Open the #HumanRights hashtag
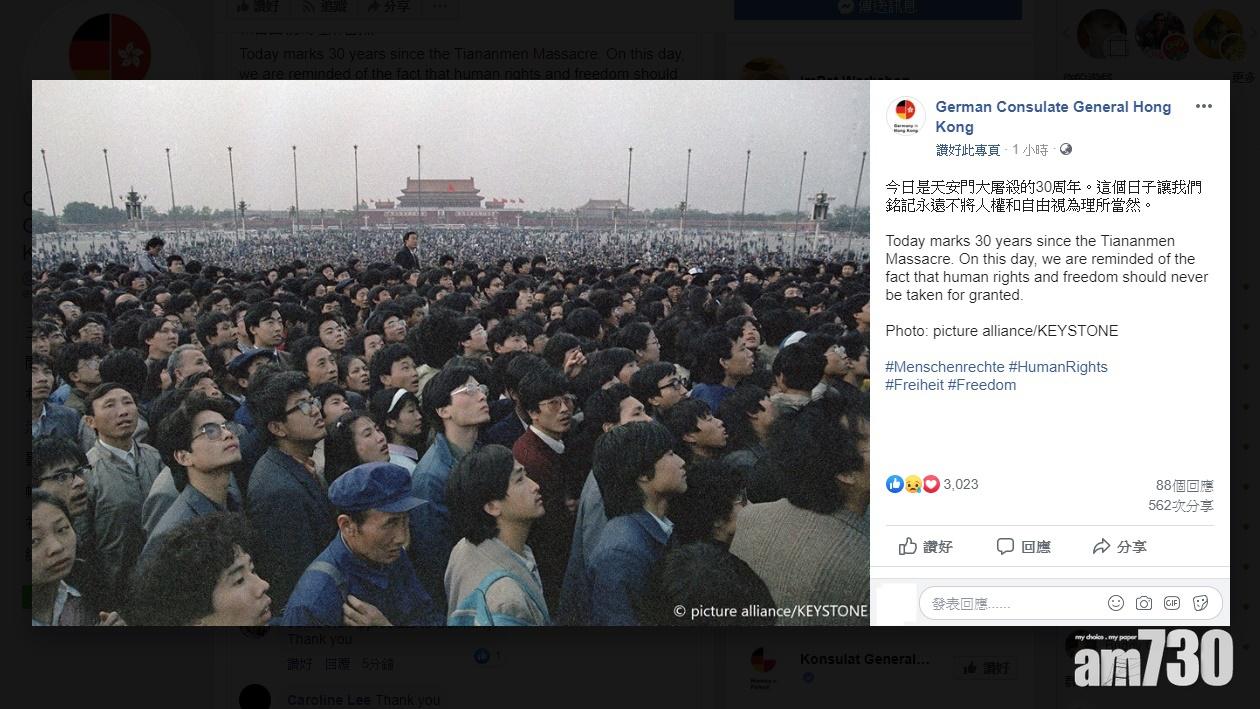Image resolution: width=1260 pixels, height=709 pixels. coord(1058,367)
